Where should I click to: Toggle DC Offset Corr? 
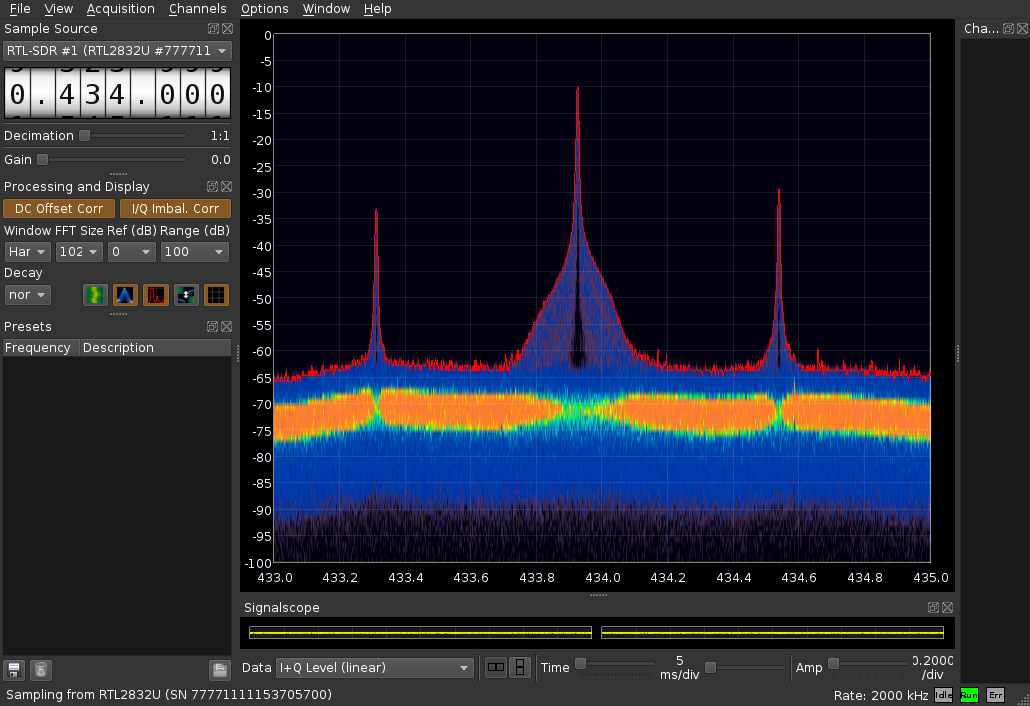tap(58, 209)
